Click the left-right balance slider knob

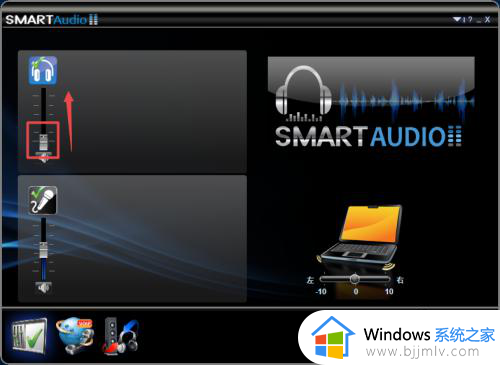pyautogui.click(x=355, y=279)
